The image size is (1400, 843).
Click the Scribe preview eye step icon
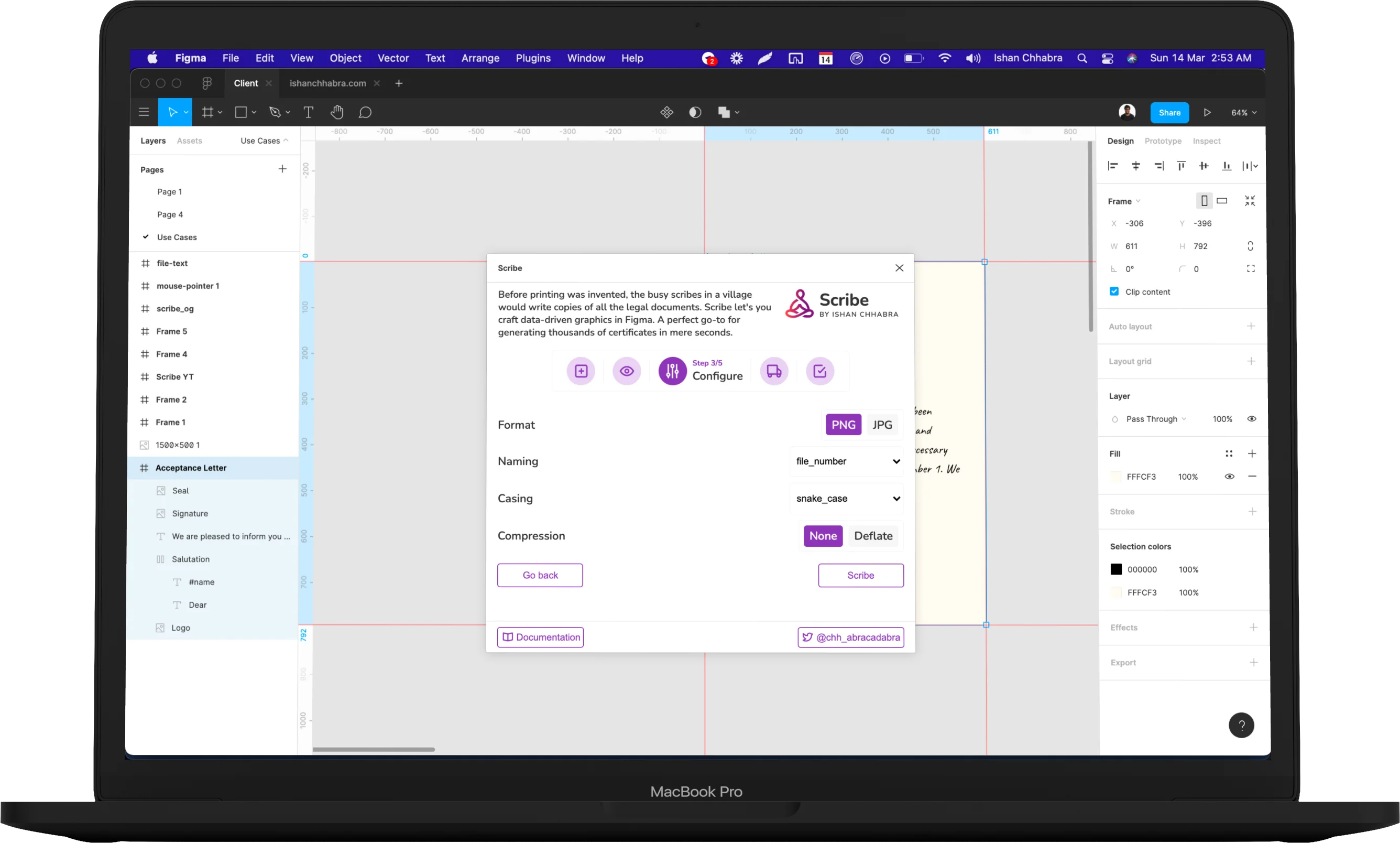[x=627, y=371]
